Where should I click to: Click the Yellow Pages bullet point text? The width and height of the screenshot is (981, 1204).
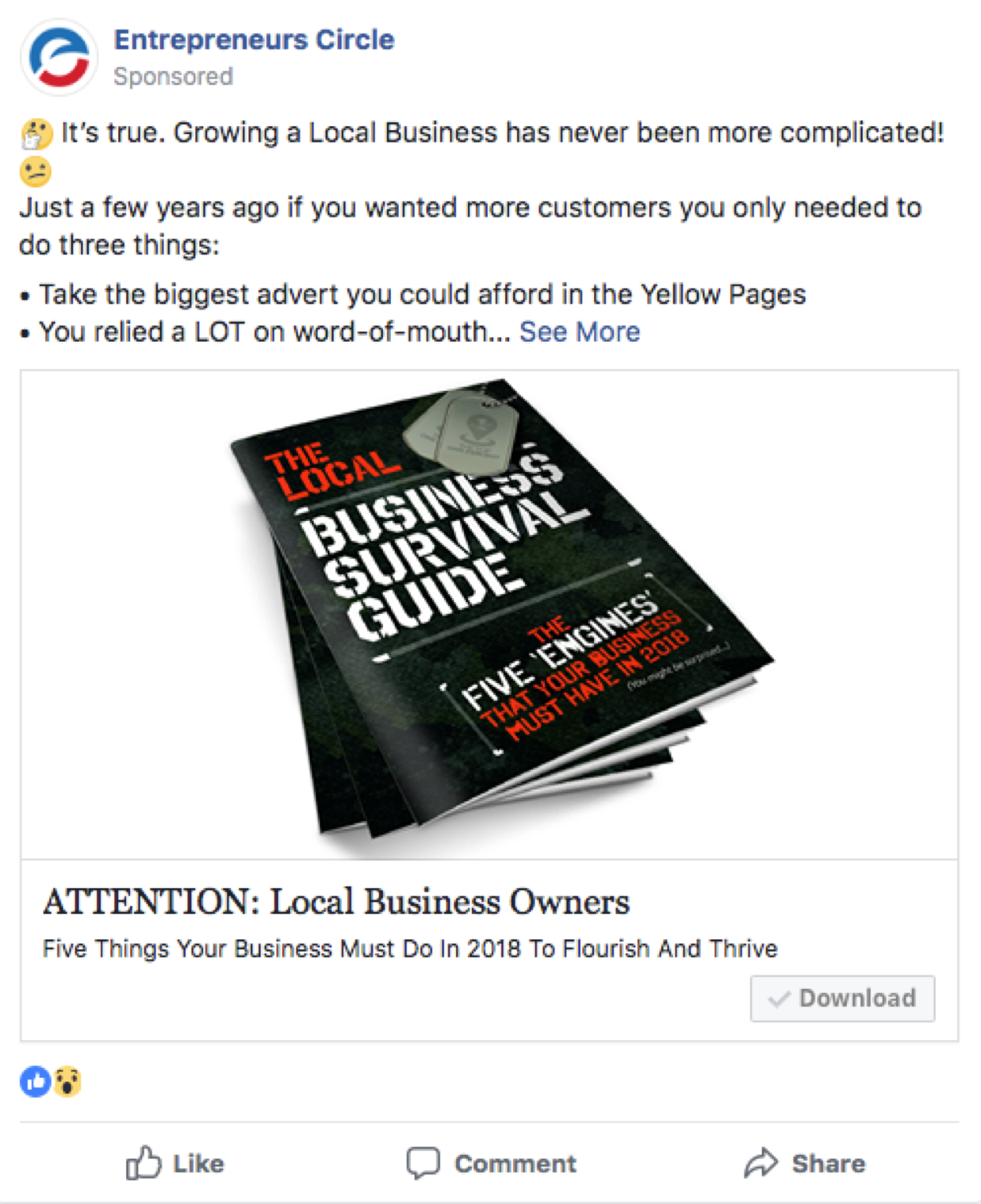pos(422,295)
